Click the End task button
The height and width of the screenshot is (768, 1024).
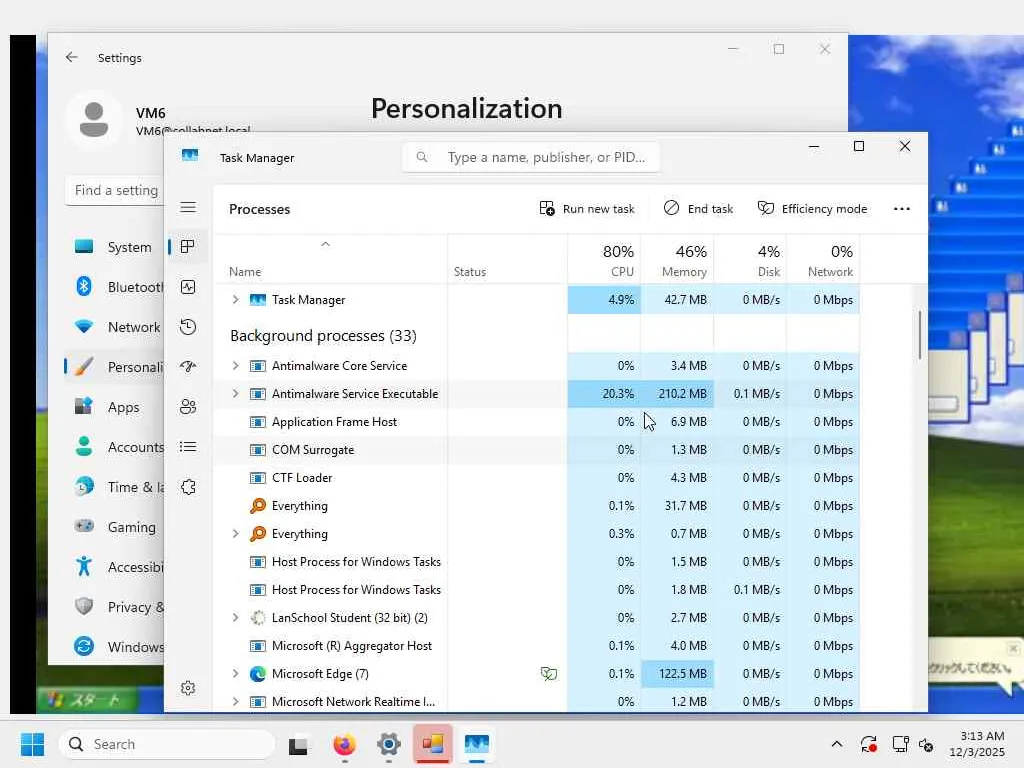tap(698, 209)
